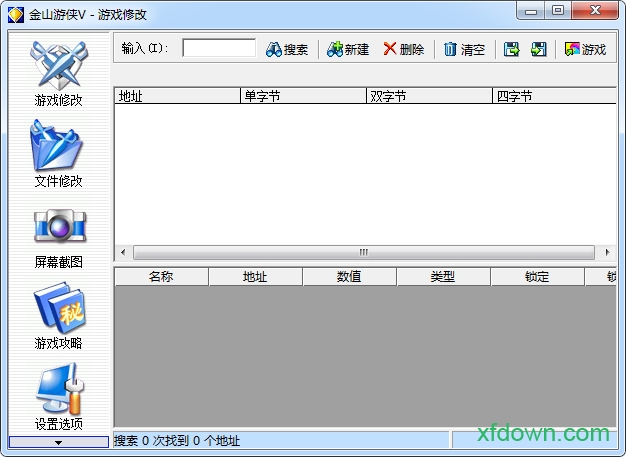Click the 金山游侠V app icon in title bar
The image size is (626, 457).
16,15
